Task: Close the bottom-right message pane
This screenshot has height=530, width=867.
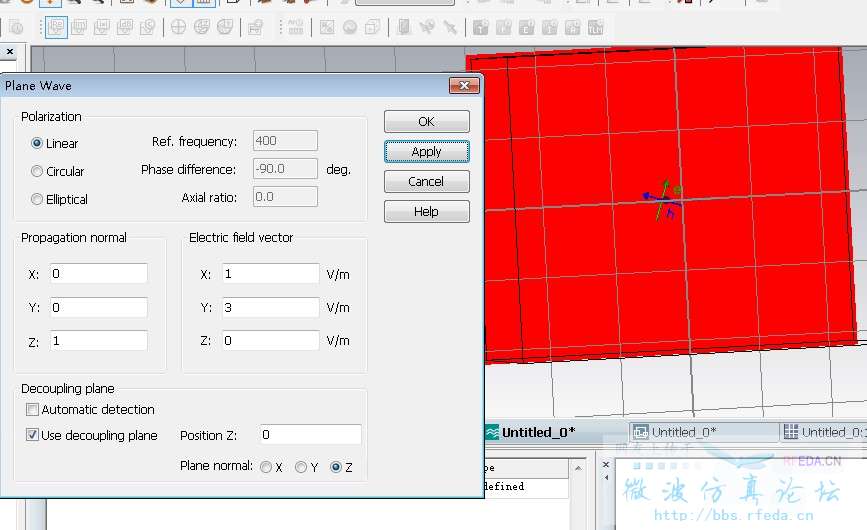Action: click(x=605, y=464)
